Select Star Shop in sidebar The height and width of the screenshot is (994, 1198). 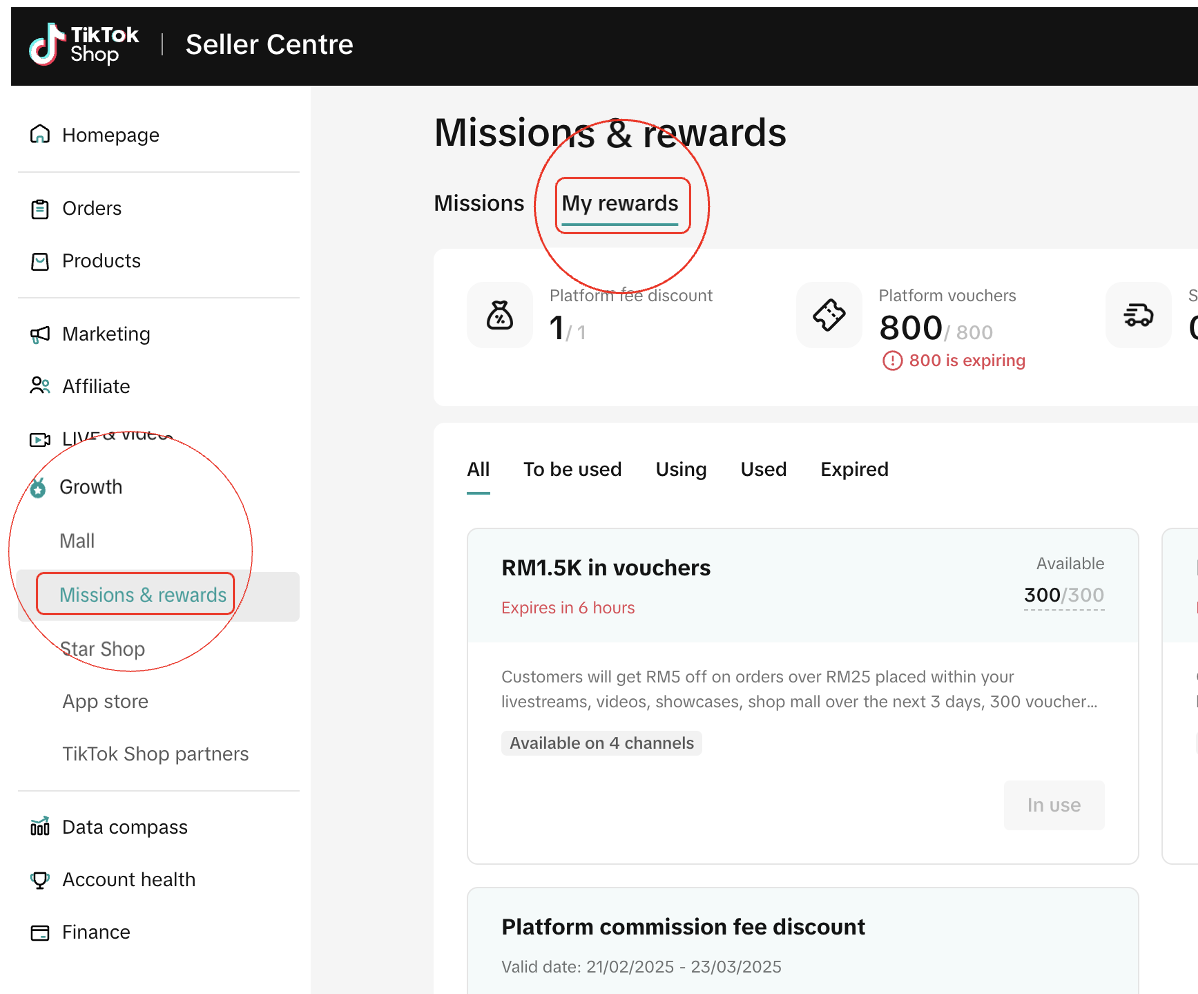[x=103, y=649]
